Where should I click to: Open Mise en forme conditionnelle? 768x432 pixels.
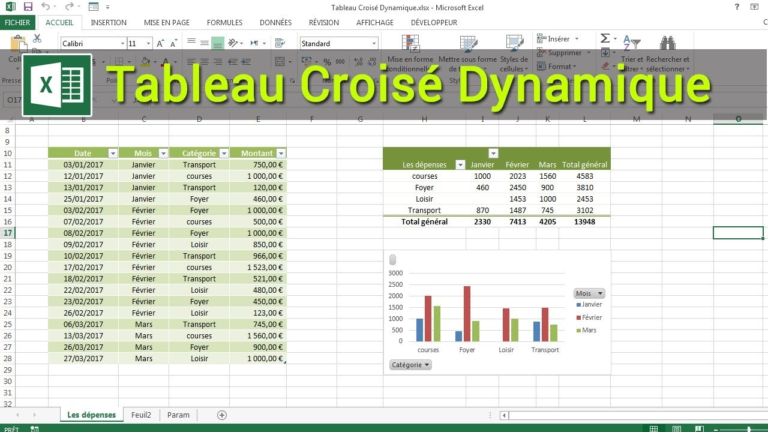coord(410,54)
